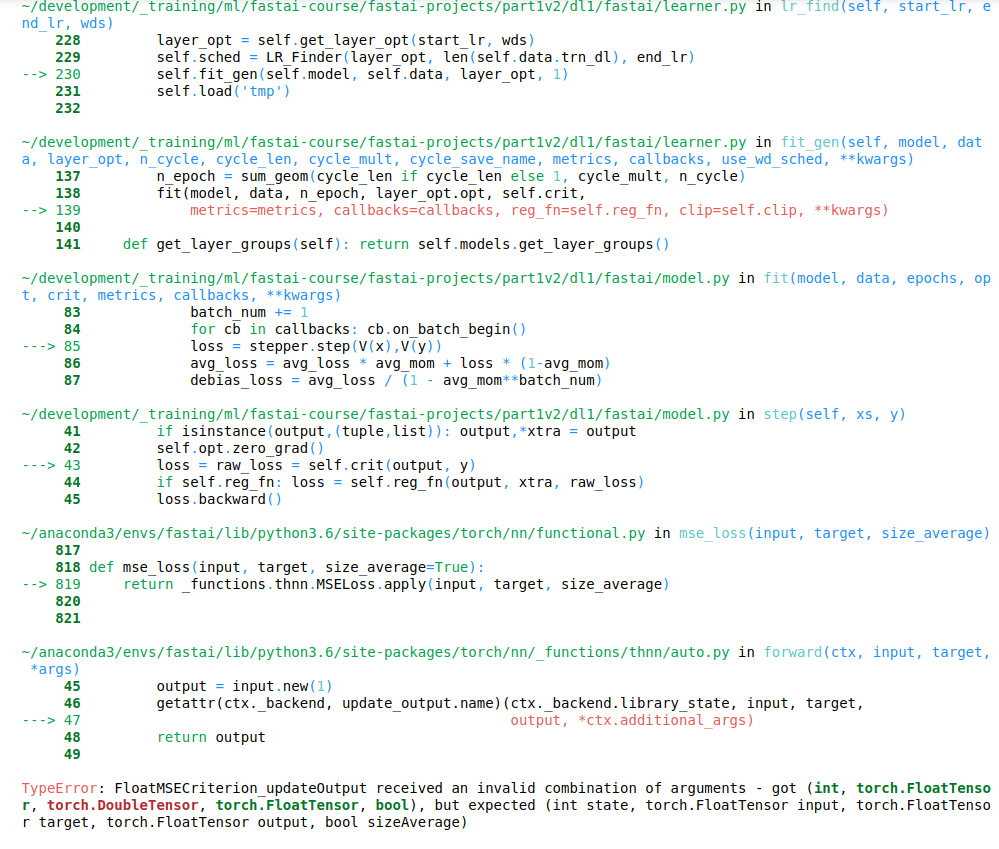Click the 'output = input.new(1)' line
The width and height of the screenshot is (999, 849).
point(245,687)
